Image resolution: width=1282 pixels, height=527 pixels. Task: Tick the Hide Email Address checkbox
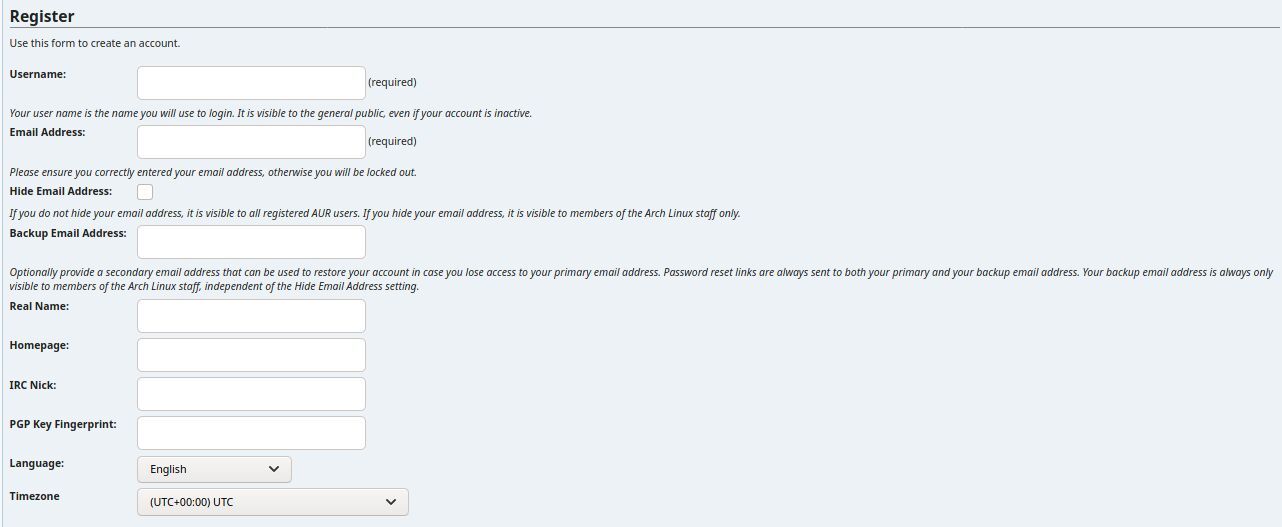point(145,192)
